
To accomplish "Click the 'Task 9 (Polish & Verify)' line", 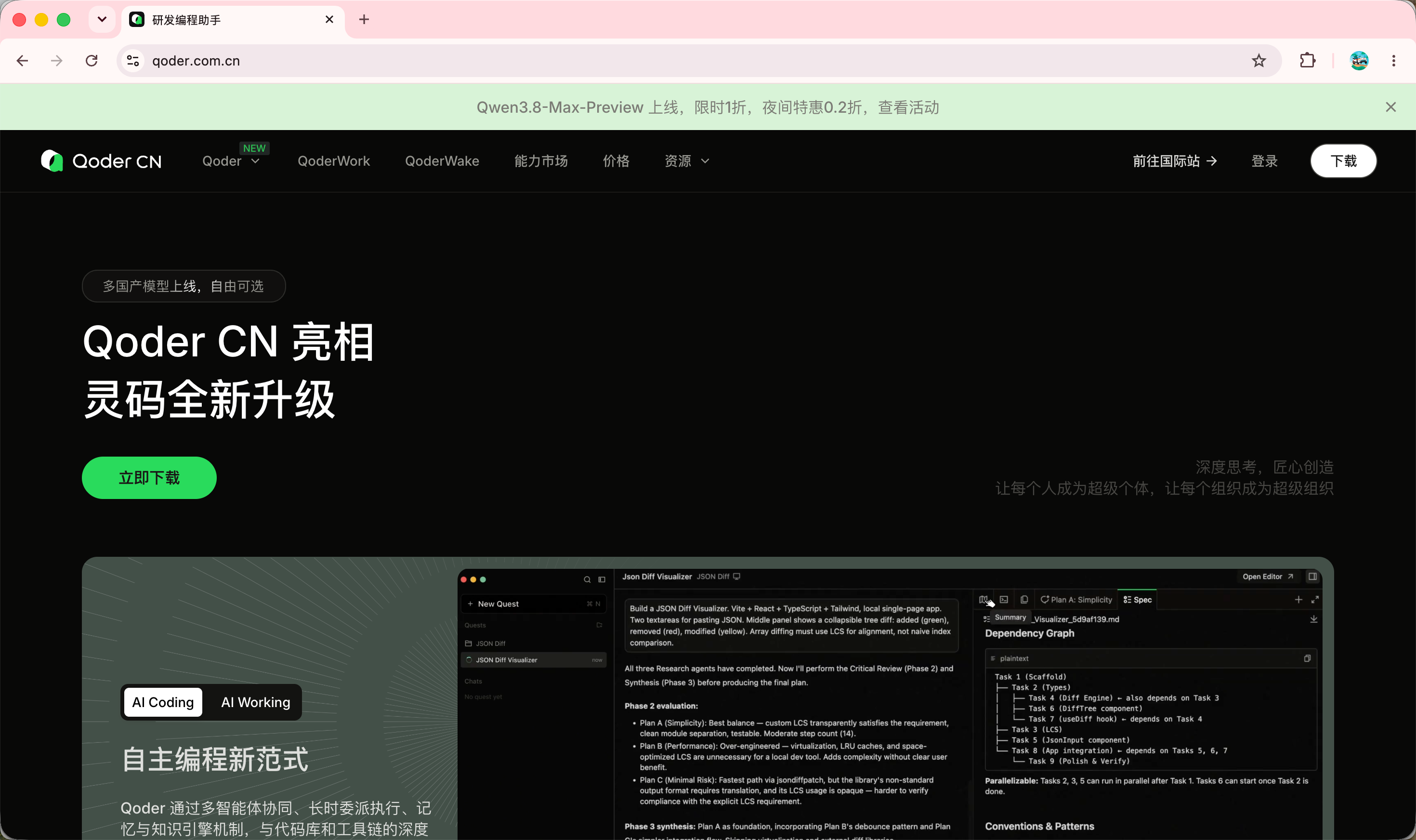I will (1079, 761).
